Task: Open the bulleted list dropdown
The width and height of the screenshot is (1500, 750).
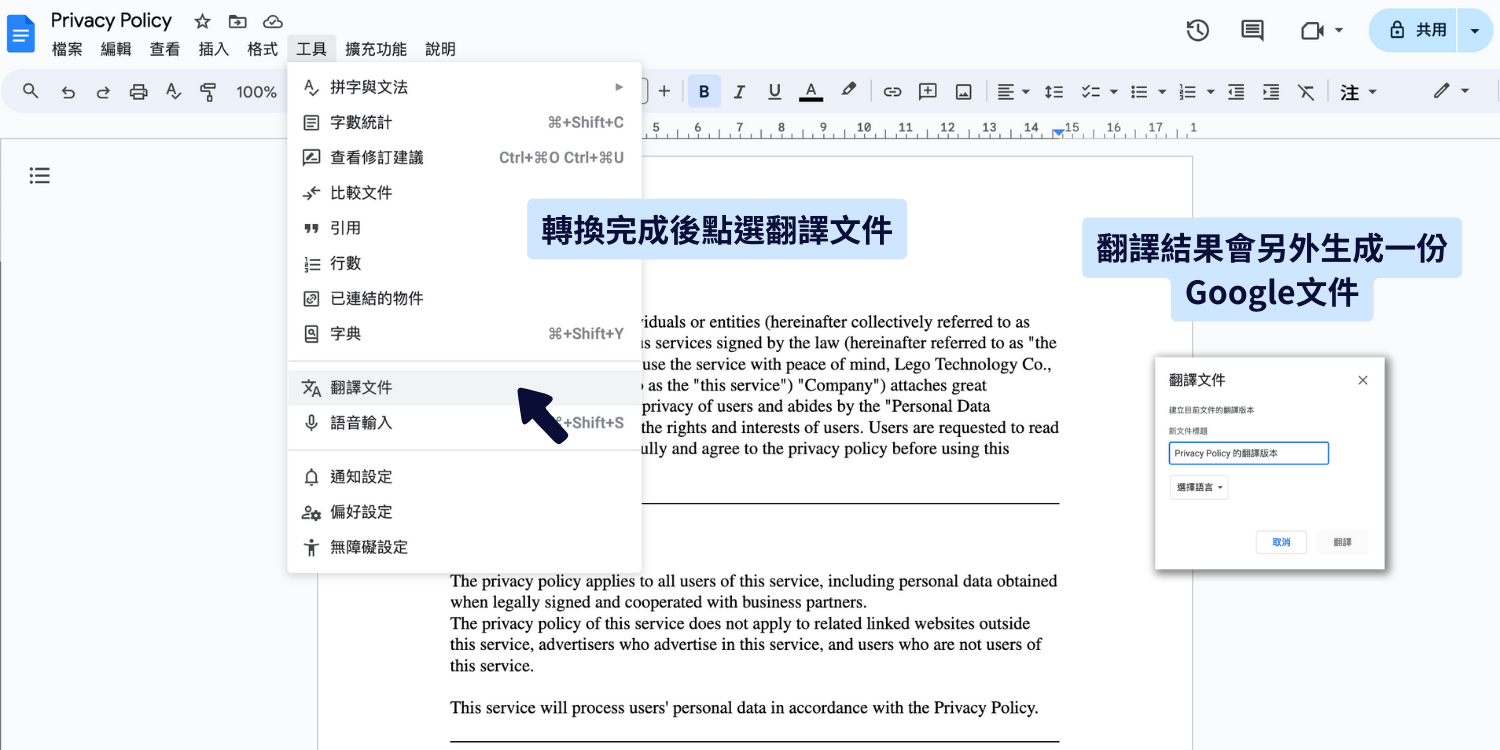Action: [1148, 92]
